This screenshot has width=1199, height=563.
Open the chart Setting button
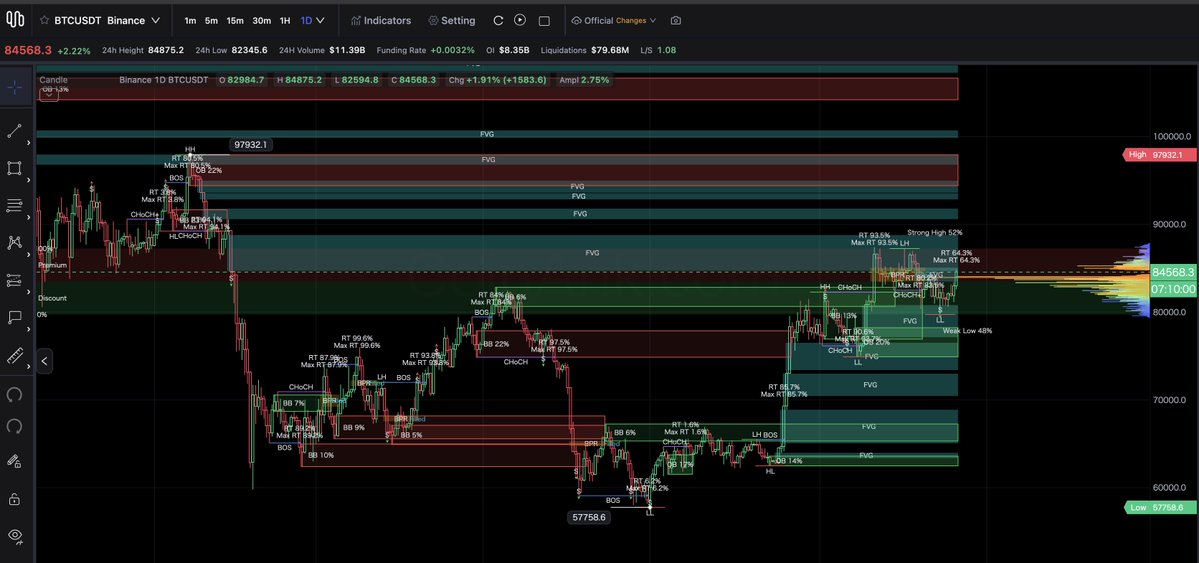click(452, 21)
